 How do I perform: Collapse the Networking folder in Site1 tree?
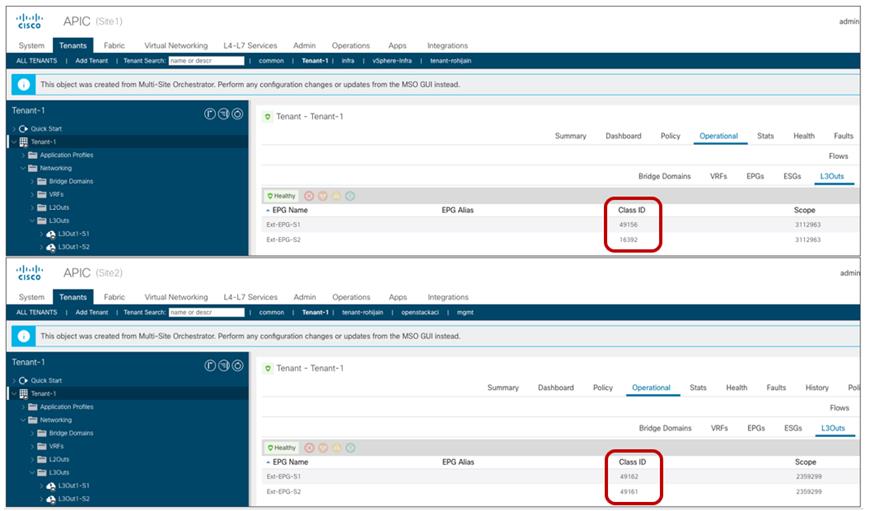23,168
